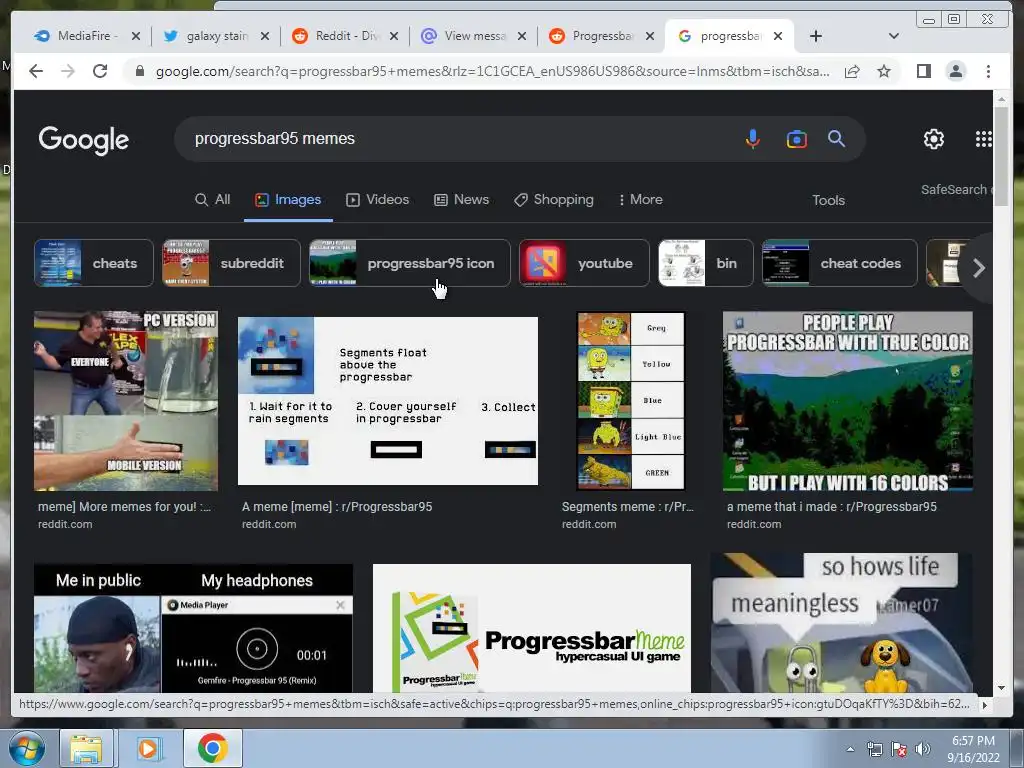Screen dimensions: 1024x768
Task: Click the lock icon in the address bar
Action: [x=139, y=71]
